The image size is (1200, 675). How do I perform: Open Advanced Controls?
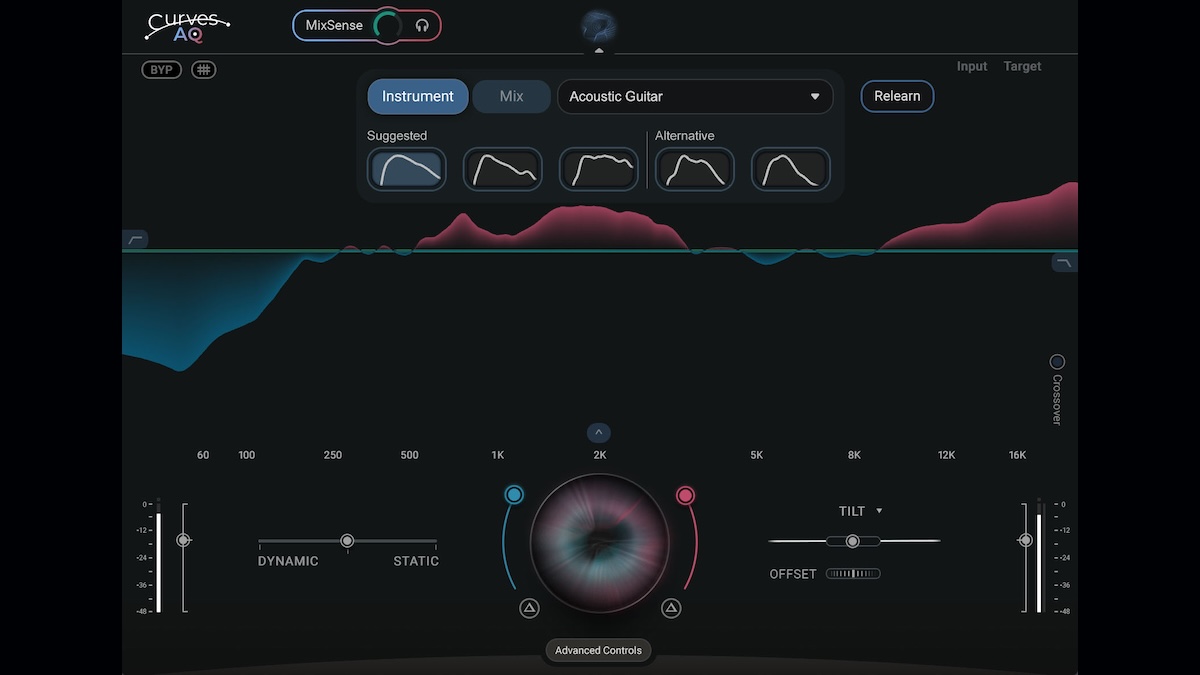tap(599, 651)
